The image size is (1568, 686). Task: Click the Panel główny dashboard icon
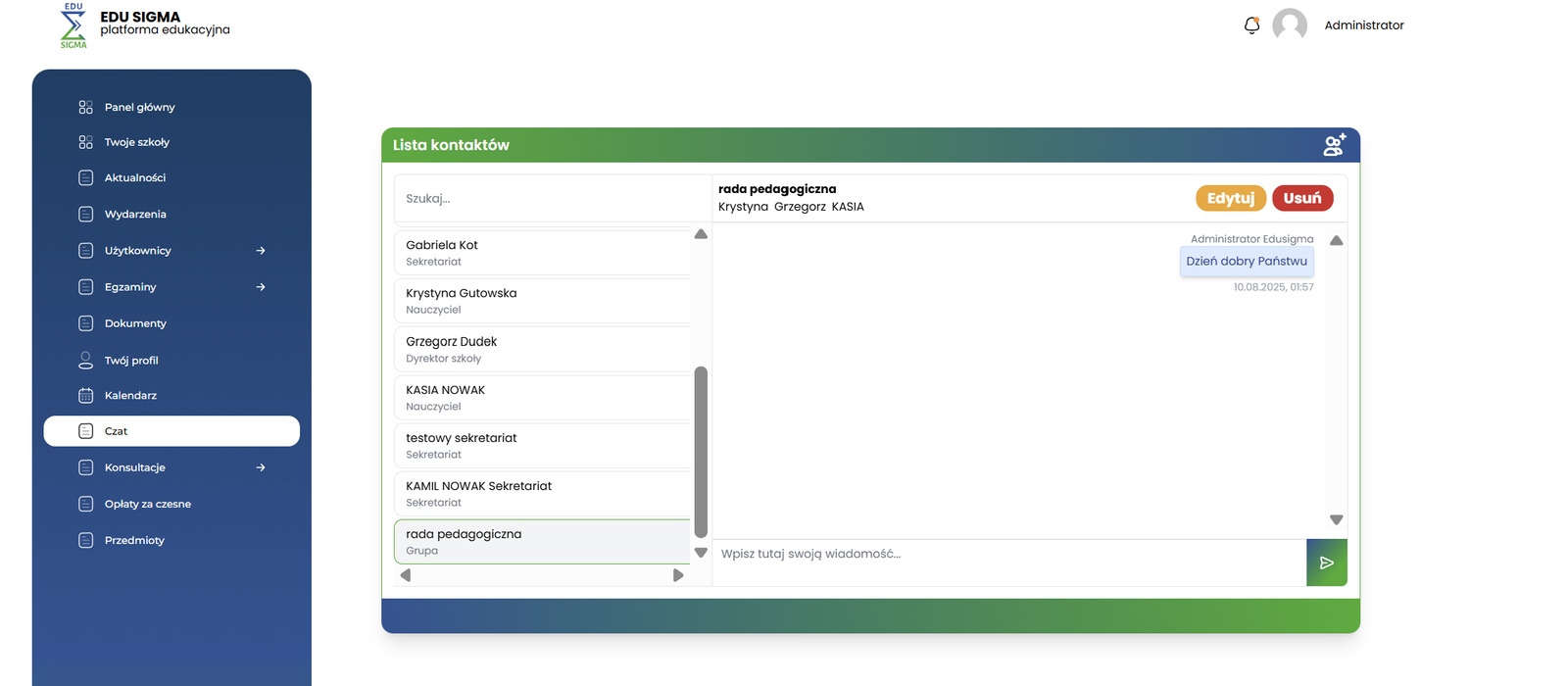tap(86, 108)
